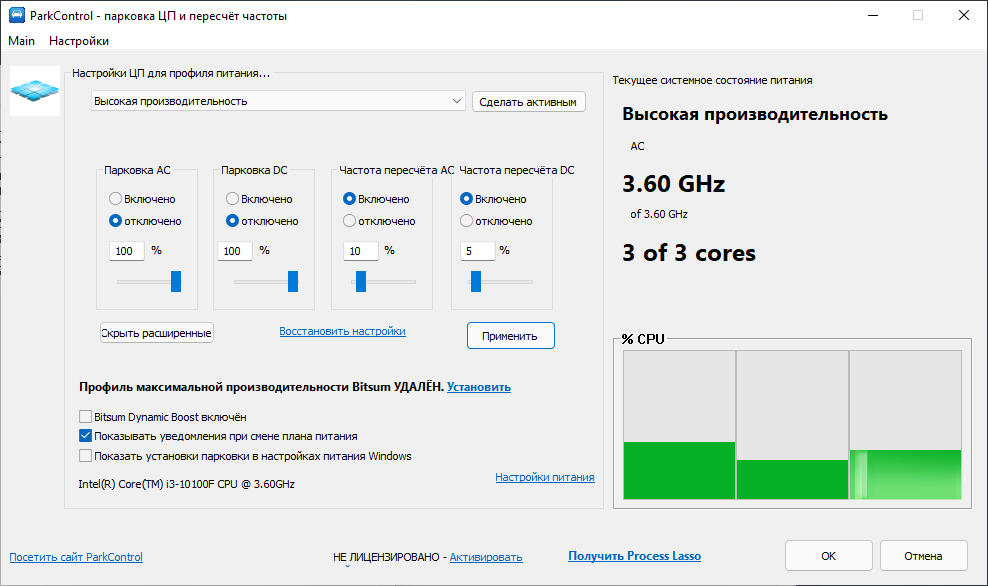Viewport: 988px width, 586px height.
Task: Open the Настройки menu
Action: (79, 41)
